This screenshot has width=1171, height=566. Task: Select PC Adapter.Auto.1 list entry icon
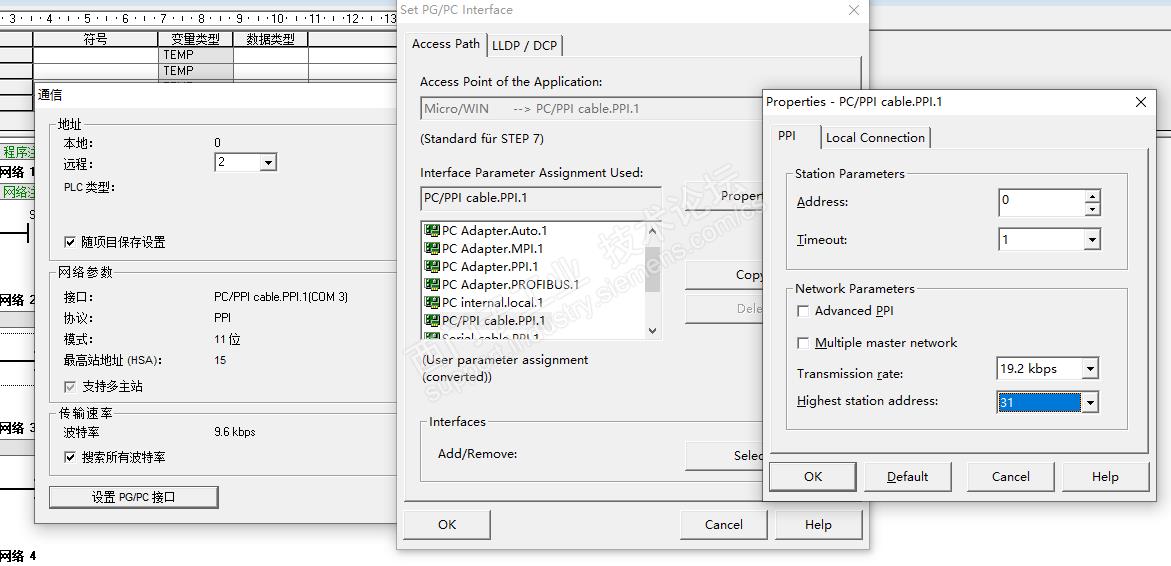[431, 231]
